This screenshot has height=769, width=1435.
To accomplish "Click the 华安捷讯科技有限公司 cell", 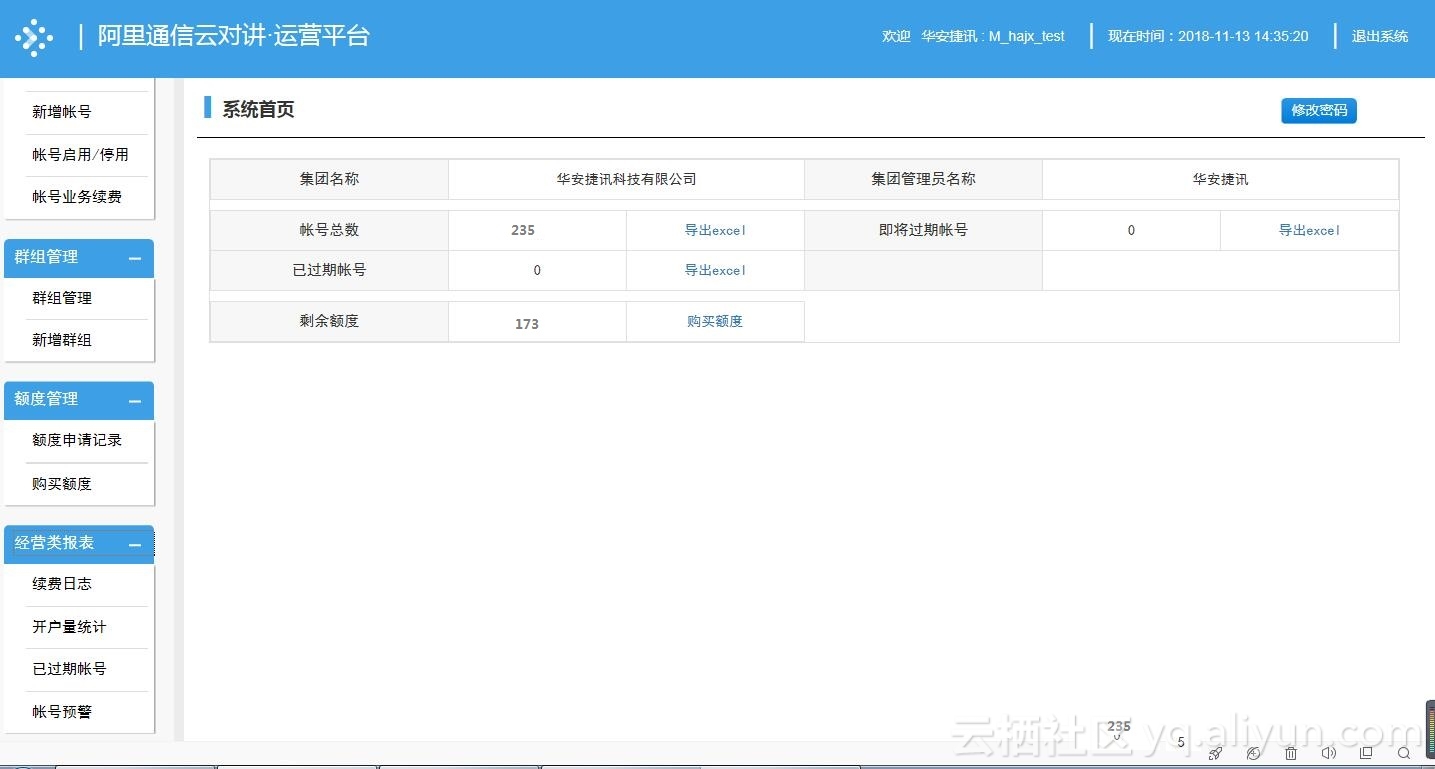I will 626,179.
